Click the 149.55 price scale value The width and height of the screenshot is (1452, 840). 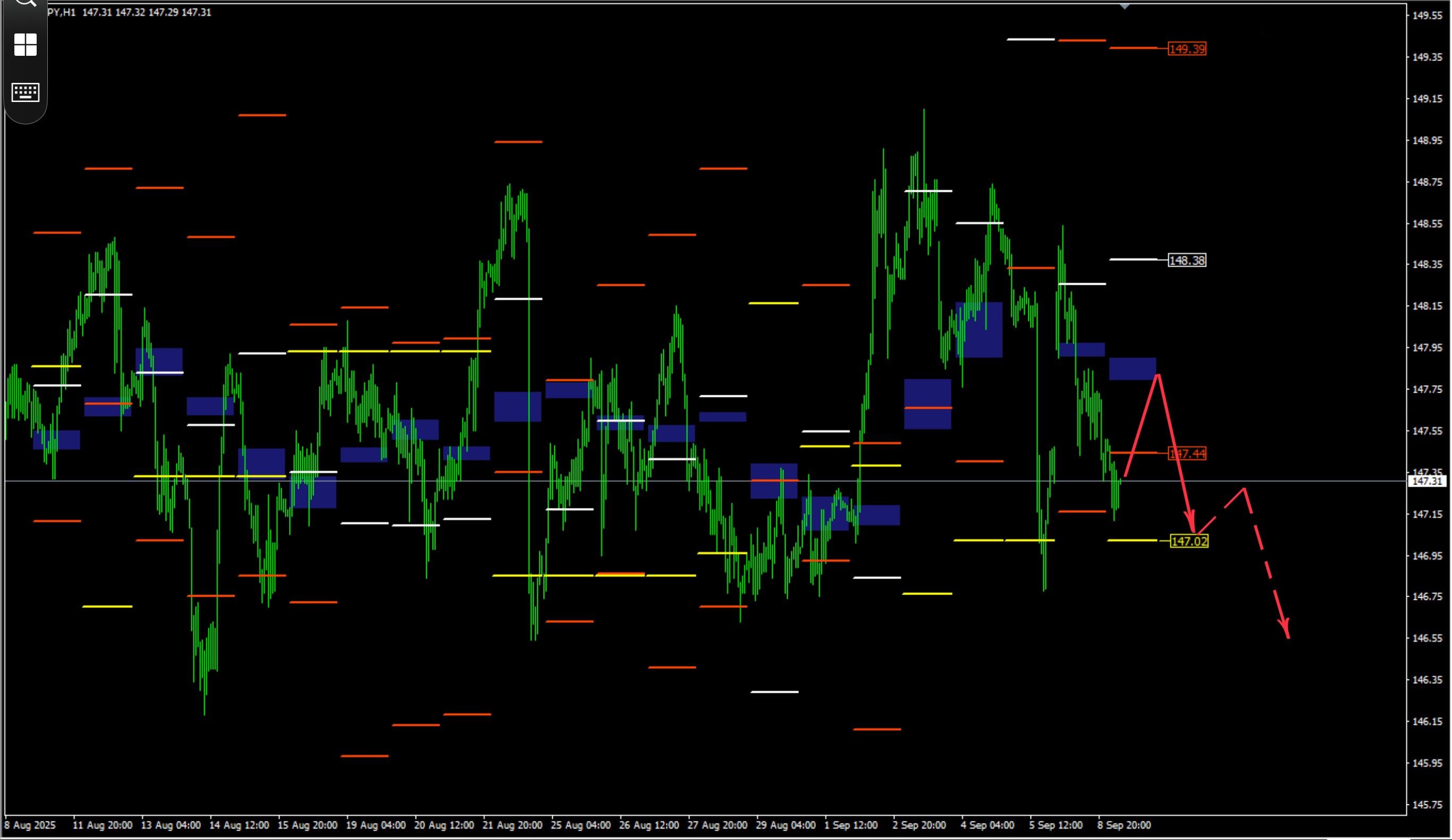(1427, 15)
